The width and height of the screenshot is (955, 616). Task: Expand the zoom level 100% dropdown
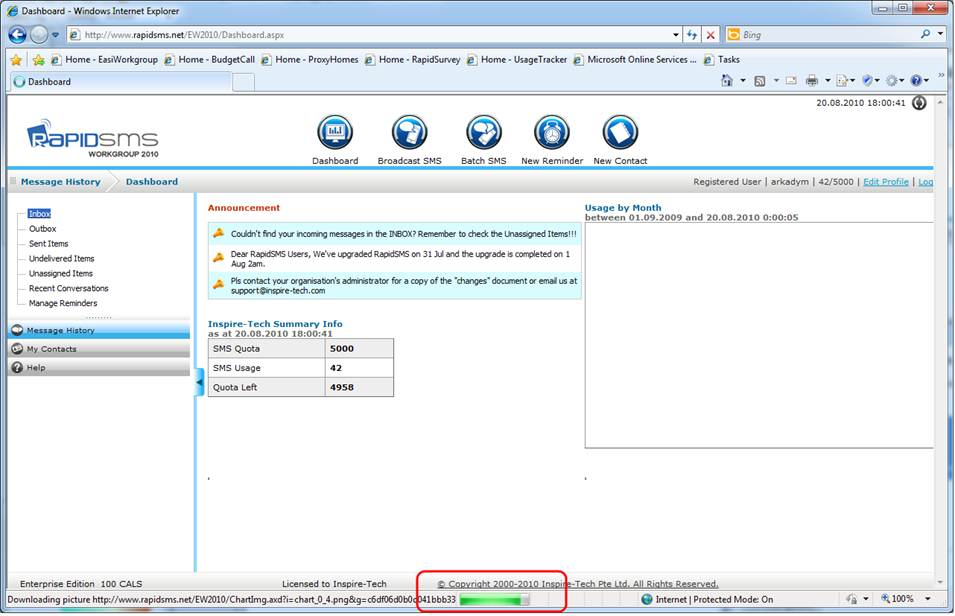[x=927, y=599]
